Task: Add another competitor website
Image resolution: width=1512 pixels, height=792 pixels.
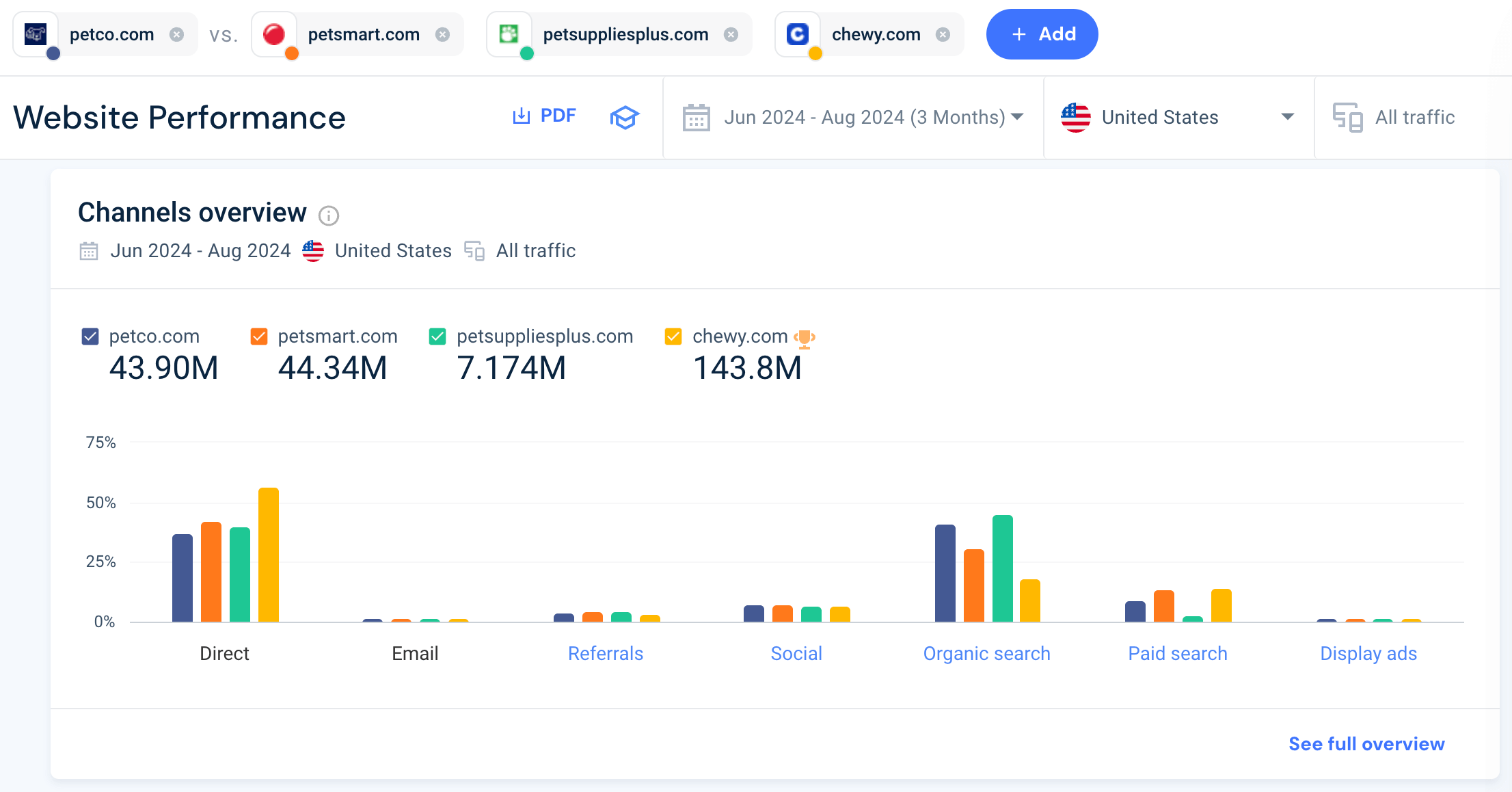Action: pos(1042,34)
